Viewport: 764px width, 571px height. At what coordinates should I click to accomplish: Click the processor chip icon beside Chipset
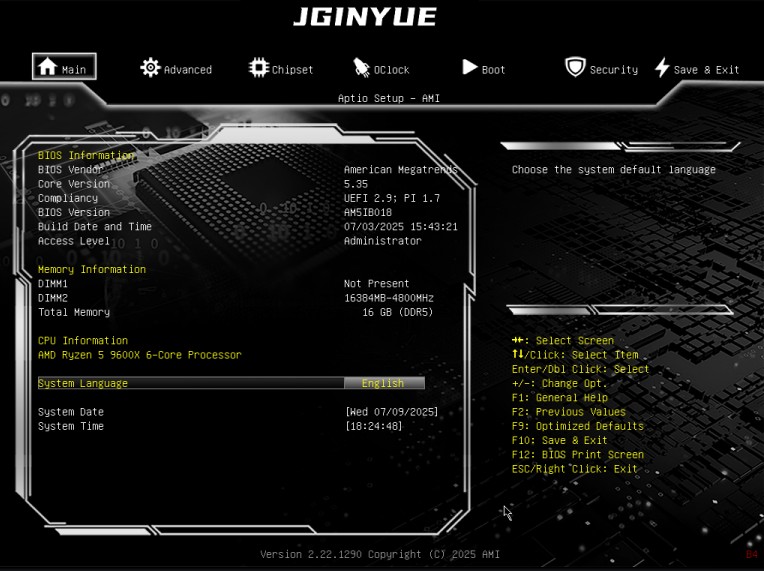click(x=259, y=67)
